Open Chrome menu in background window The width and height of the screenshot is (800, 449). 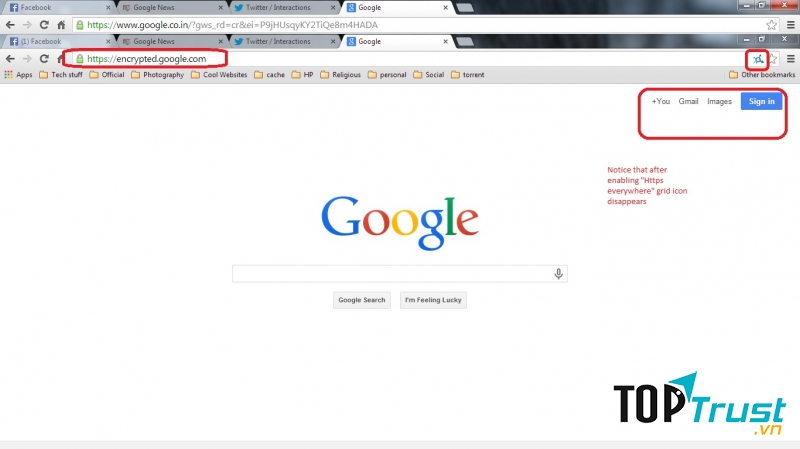point(791,24)
